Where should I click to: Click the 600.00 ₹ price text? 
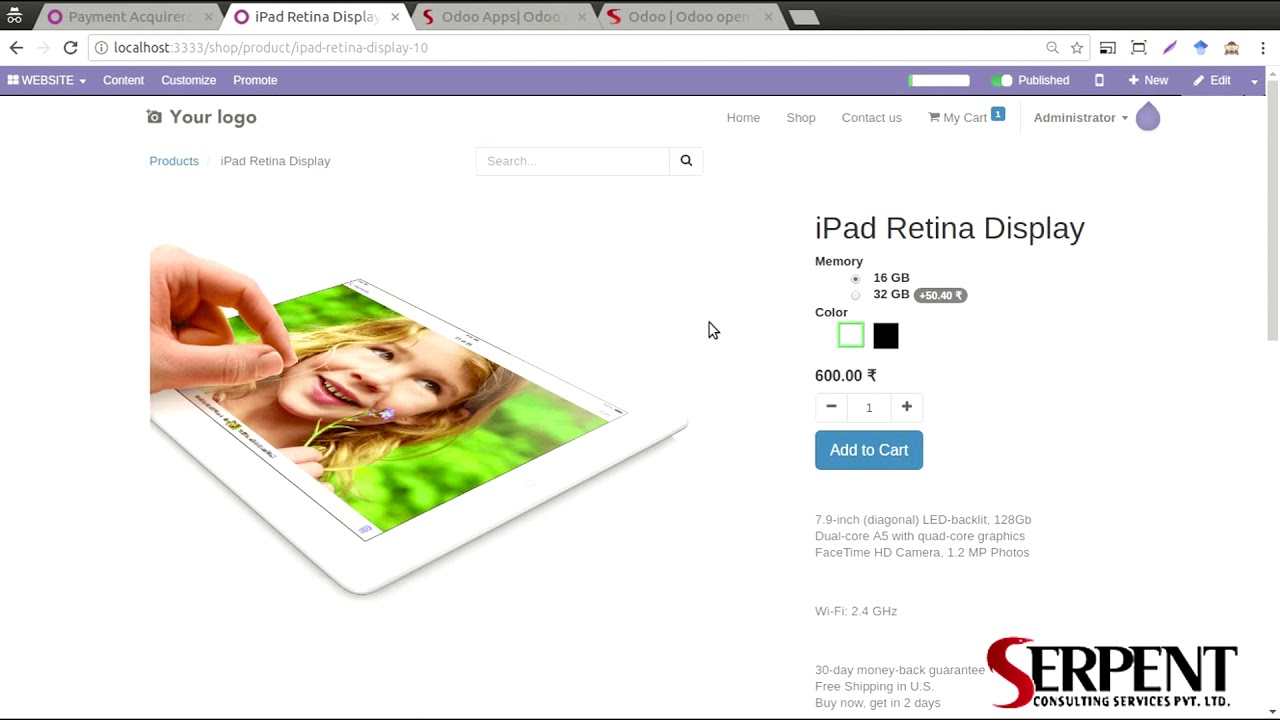tap(846, 376)
